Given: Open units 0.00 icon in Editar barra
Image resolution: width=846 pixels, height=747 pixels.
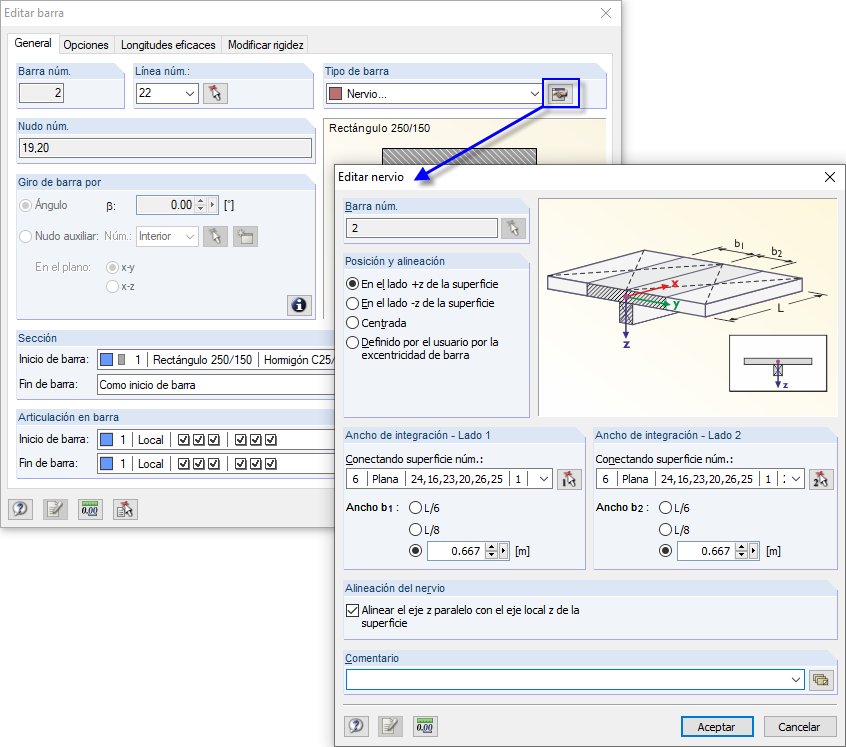Looking at the screenshot, I should pos(90,509).
